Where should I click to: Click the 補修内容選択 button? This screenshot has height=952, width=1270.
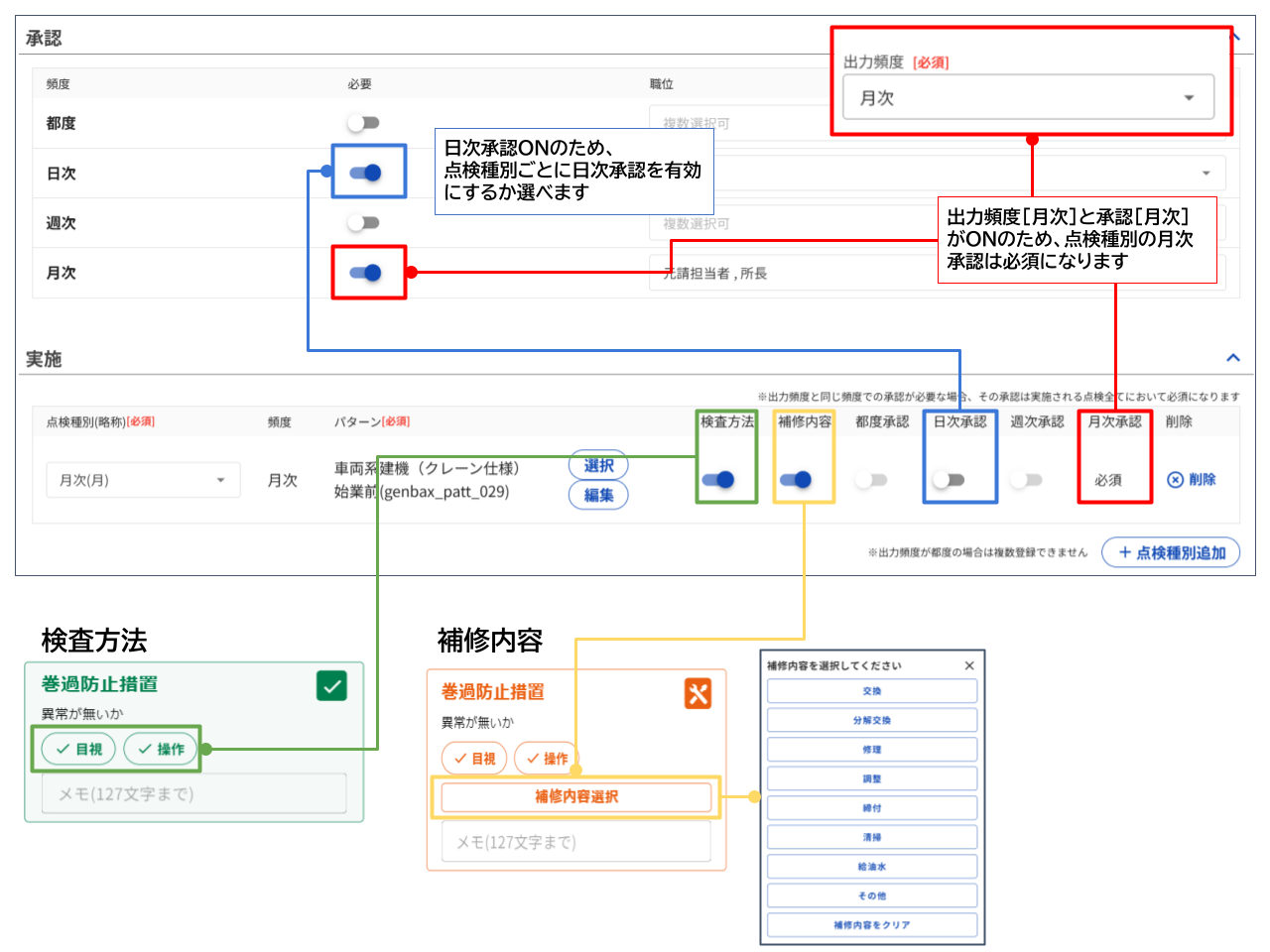point(575,797)
